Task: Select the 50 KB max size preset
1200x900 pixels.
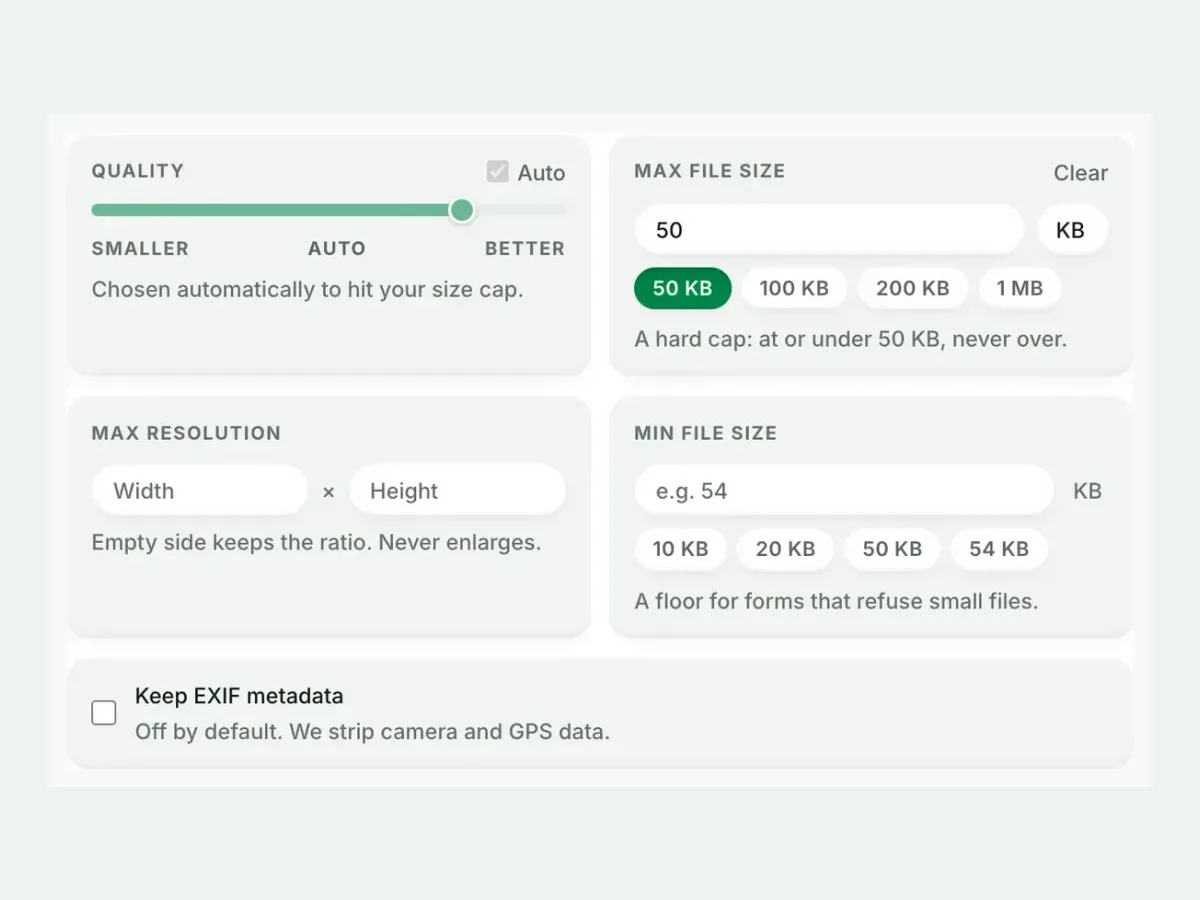Action: coord(683,288)
